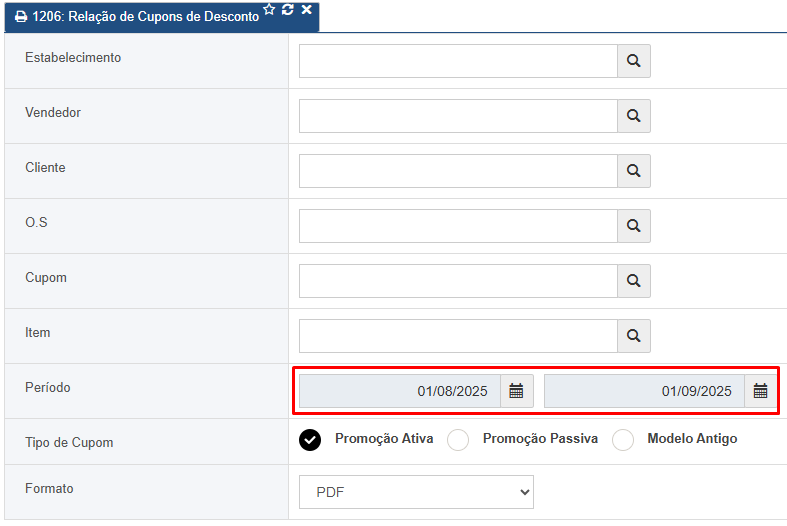This screenshot has width=787, height=526.
Task: Focus the Cliente input field
Action: [458, 171]
